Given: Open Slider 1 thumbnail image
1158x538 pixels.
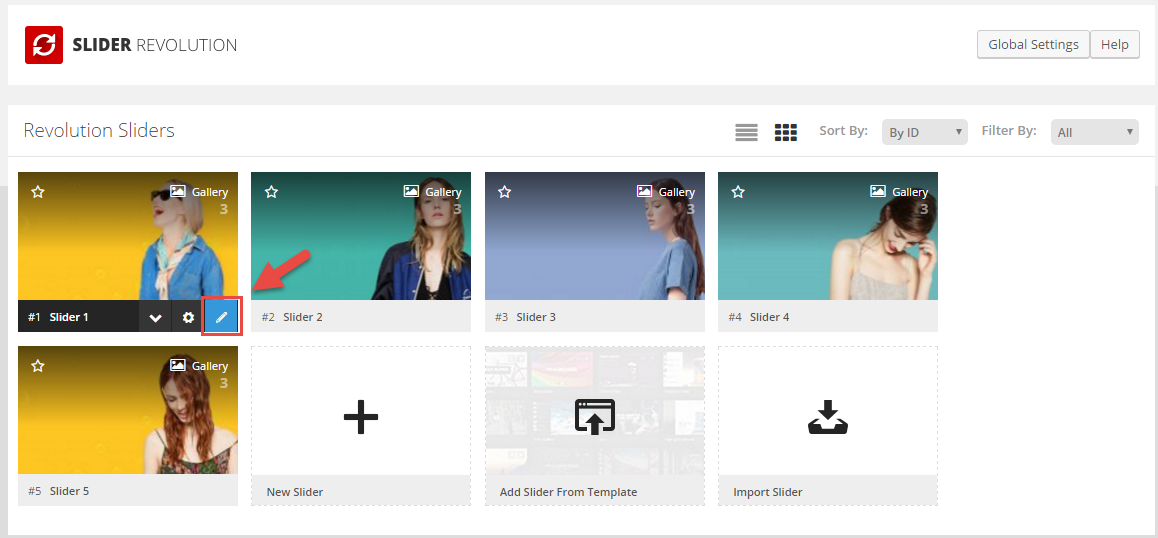Looking at the screenshot, I should pyautogui.click(x=128, y=236).
